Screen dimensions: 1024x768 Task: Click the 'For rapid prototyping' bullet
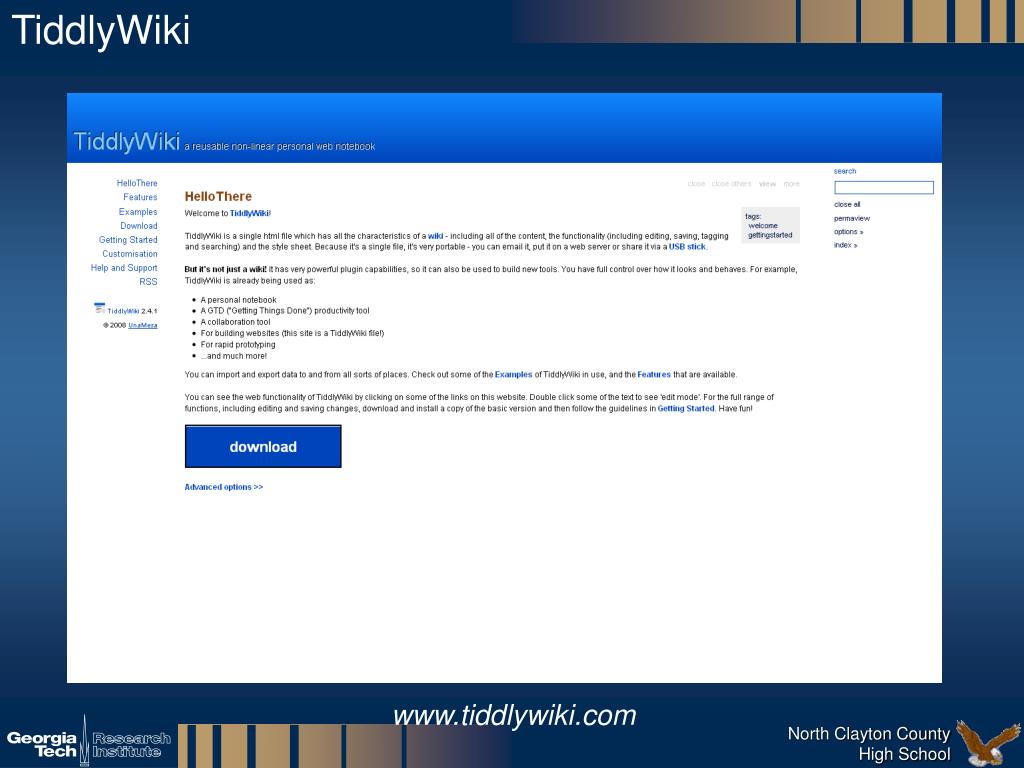(x=238, y=345)
